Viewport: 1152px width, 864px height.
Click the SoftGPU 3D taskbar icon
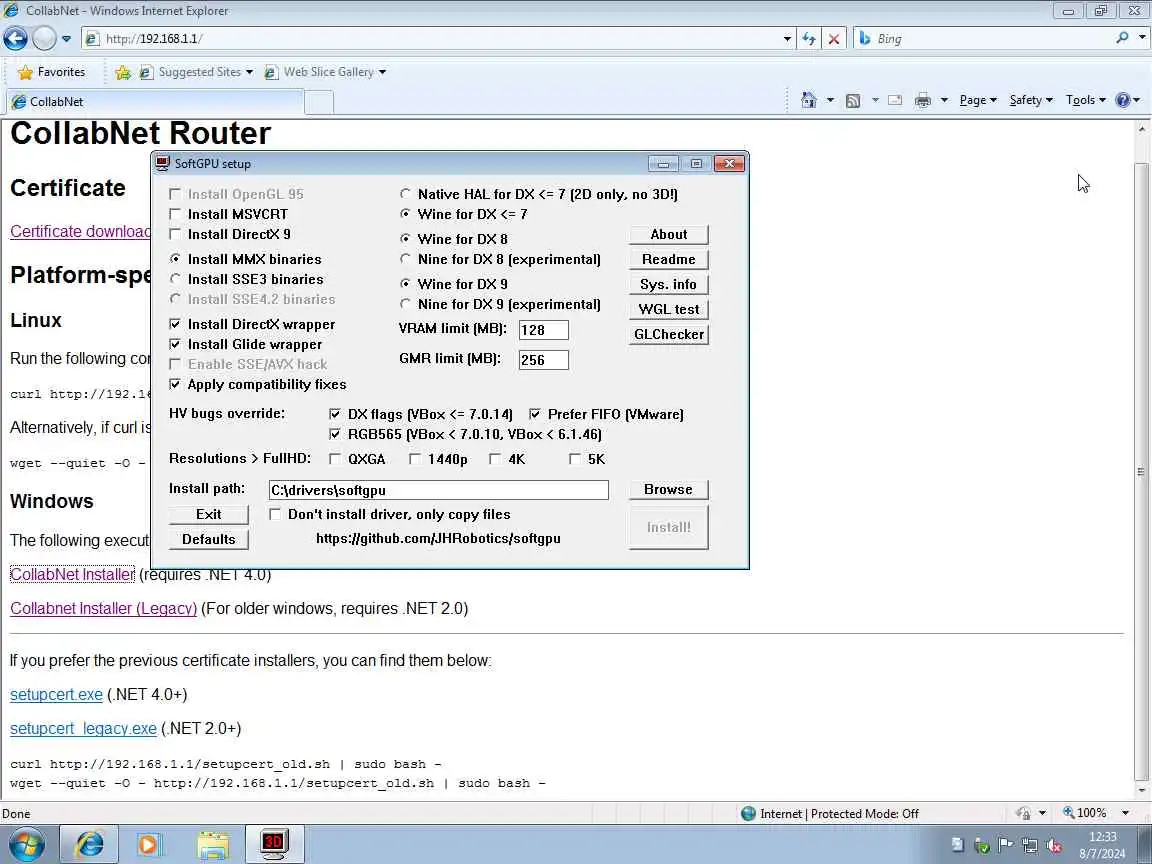273,844
